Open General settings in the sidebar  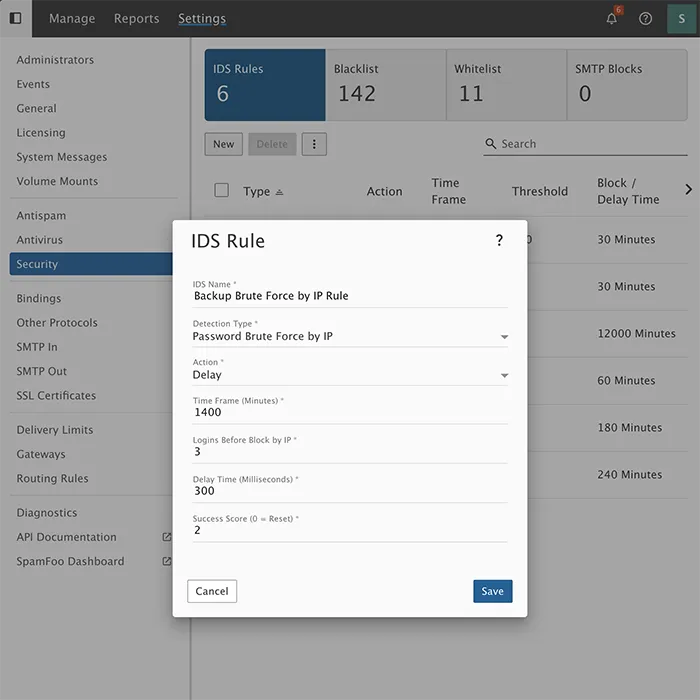click(x=37, y=108)
